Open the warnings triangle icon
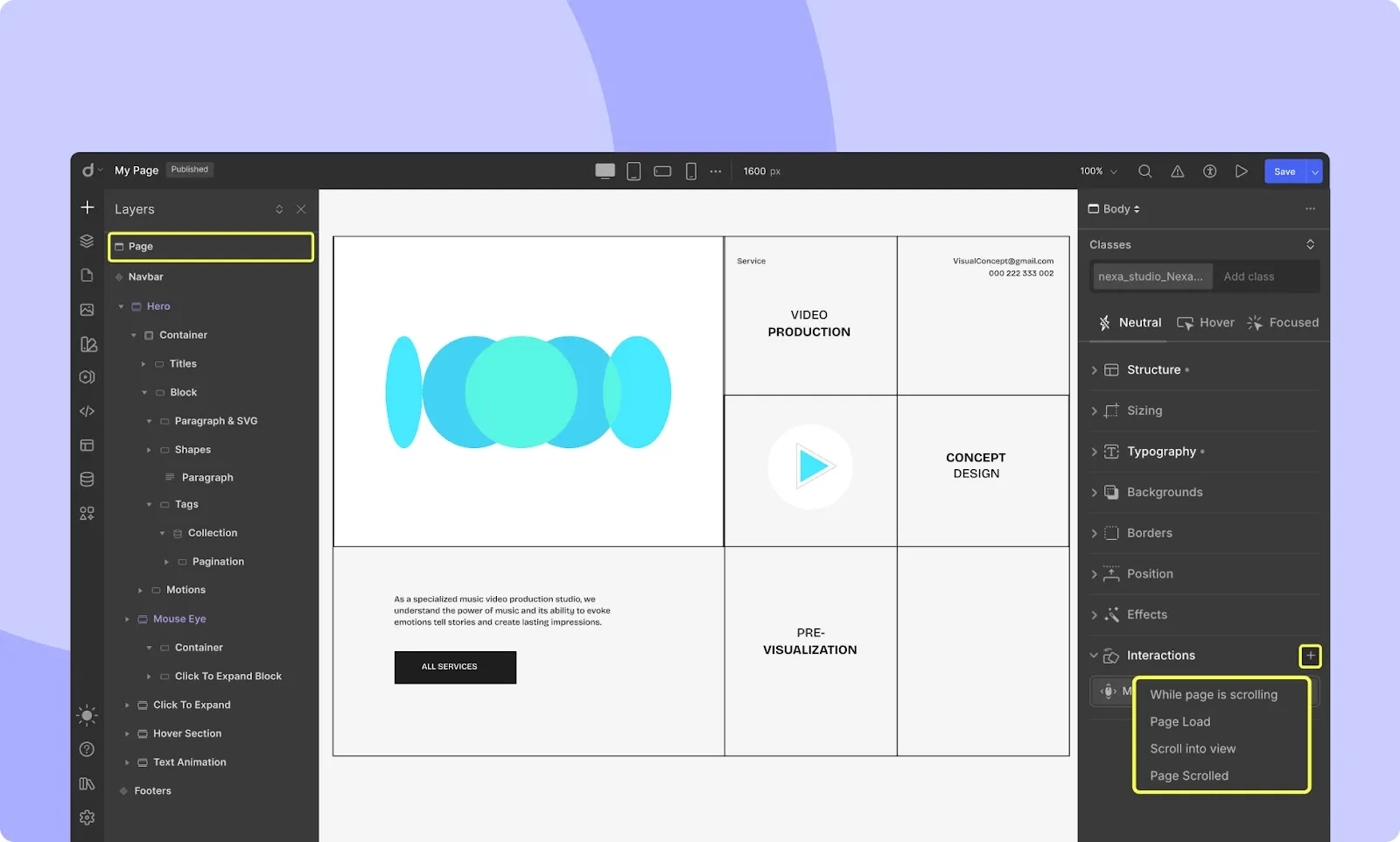This screenshot has height=842, width=1400. click(1178, 172)
